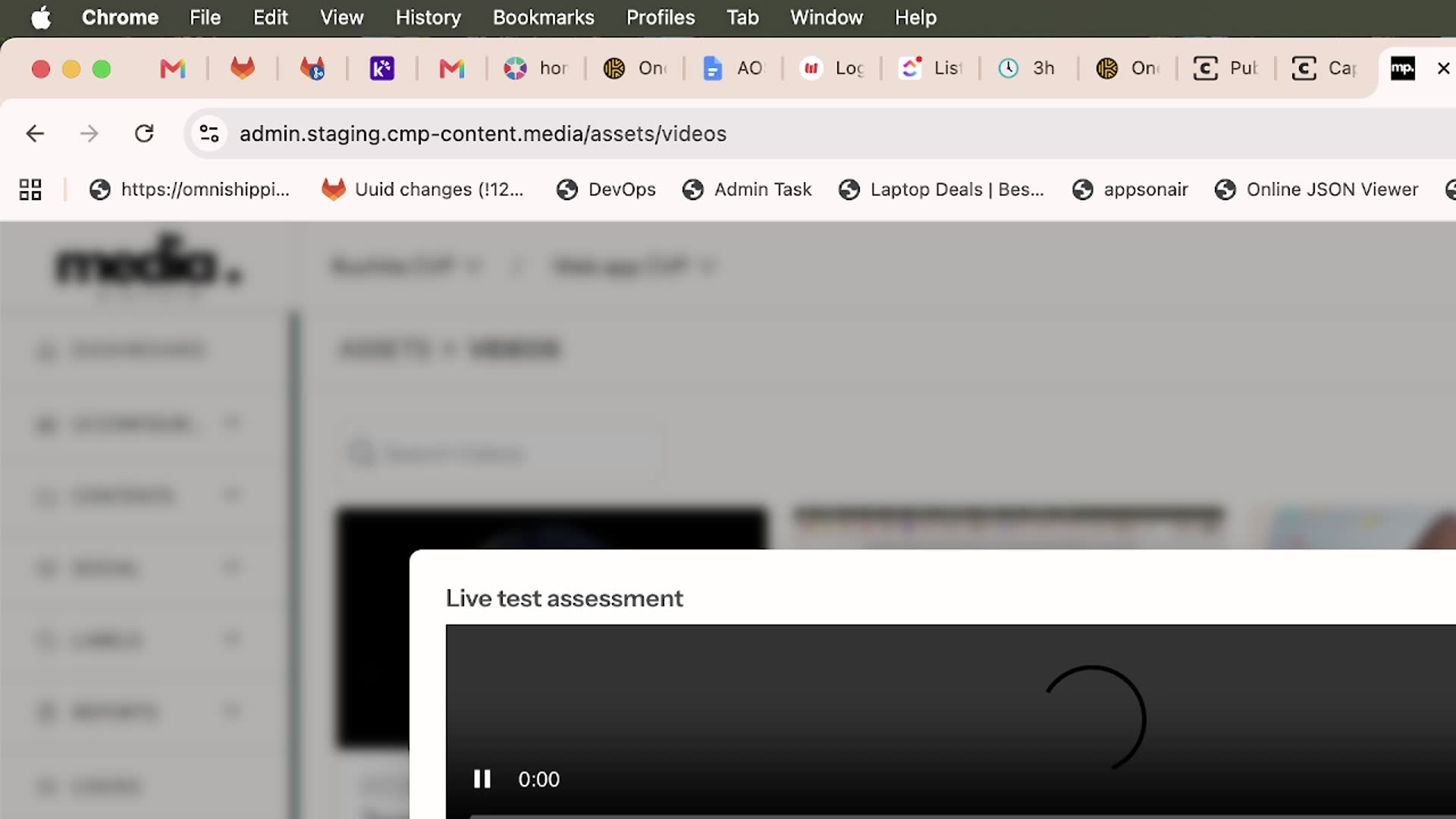The width and height of the screenshot is (1456, 819).
Task: Switch to the 'hor' tab
Action: pos(536,69)
